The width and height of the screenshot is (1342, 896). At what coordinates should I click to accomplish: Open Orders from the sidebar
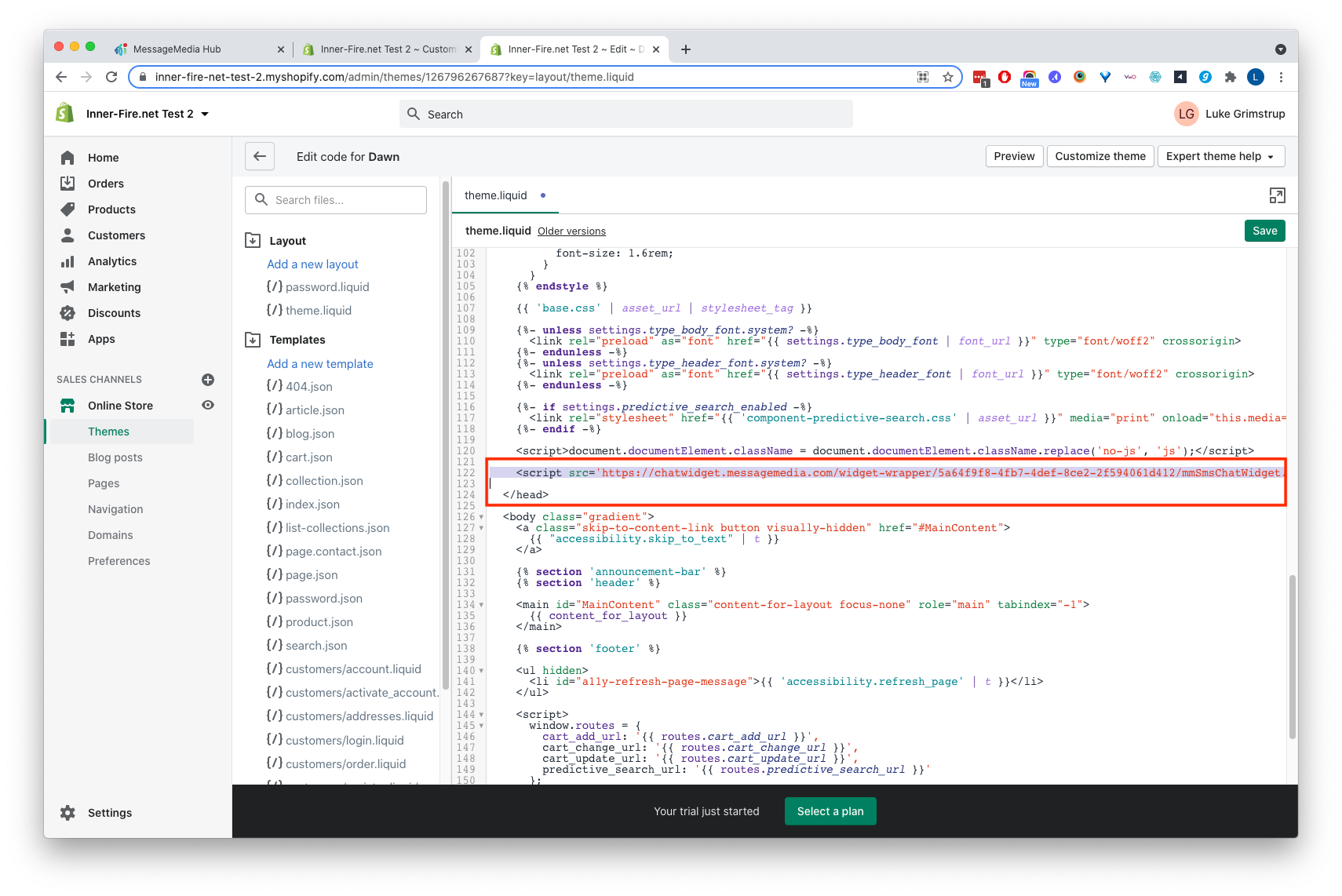pyautogui.click(x=105, y=184)
